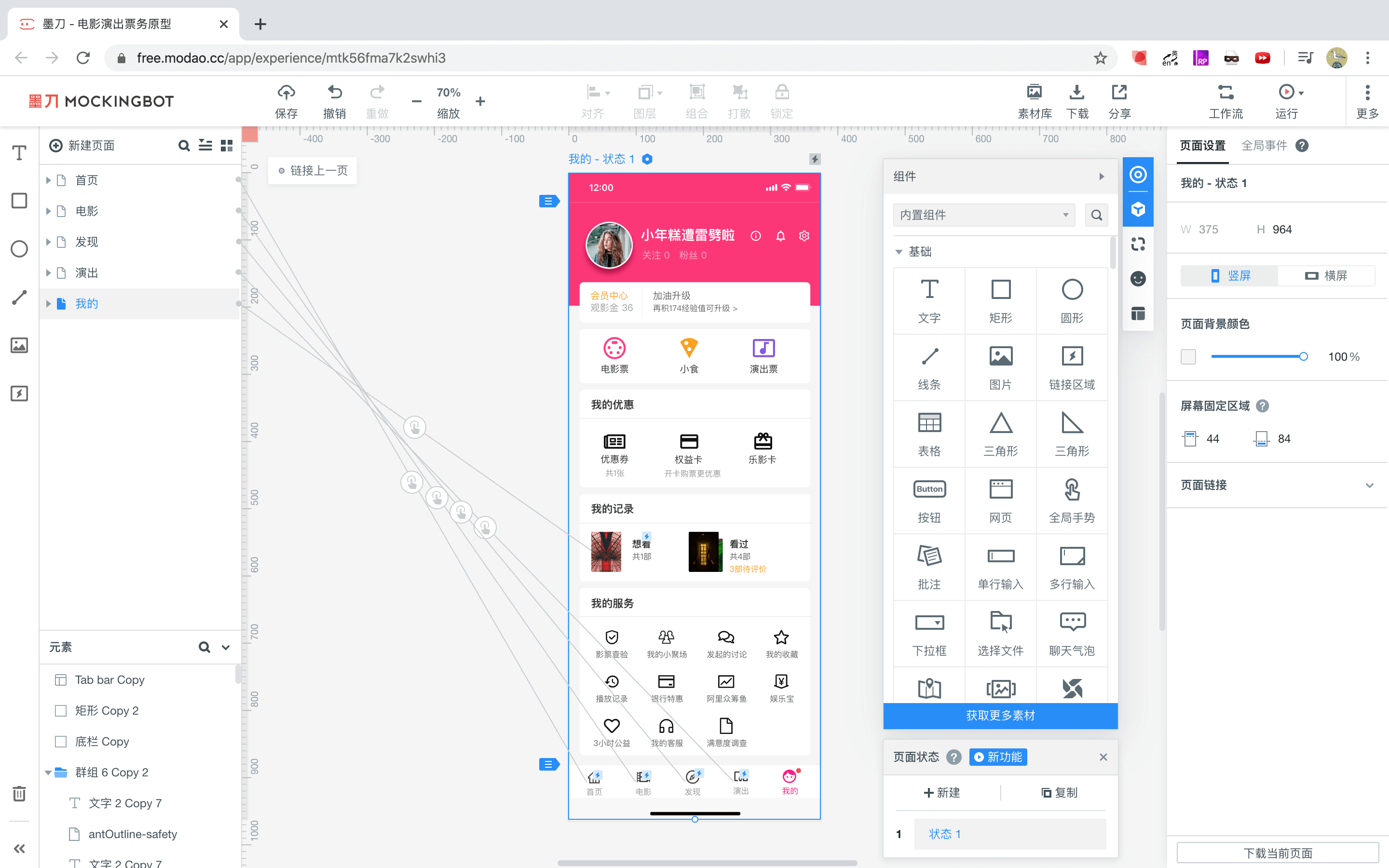This screenshot has height=868, width=1389.
Task: Click 获取更多素材 button in panel
Action: point(1000,715)
